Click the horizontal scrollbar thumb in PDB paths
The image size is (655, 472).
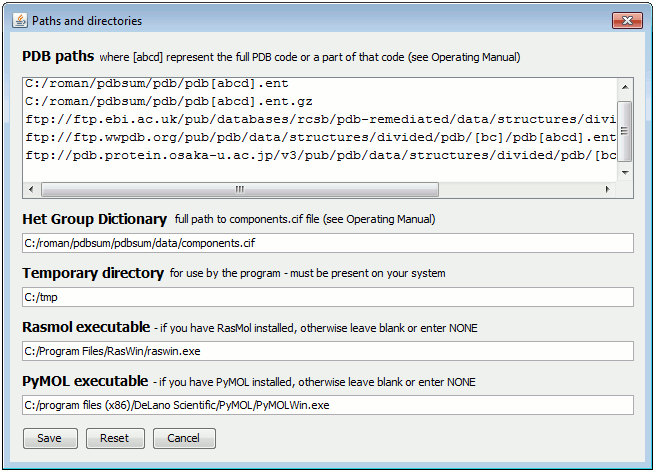click(x=240, y=188)
